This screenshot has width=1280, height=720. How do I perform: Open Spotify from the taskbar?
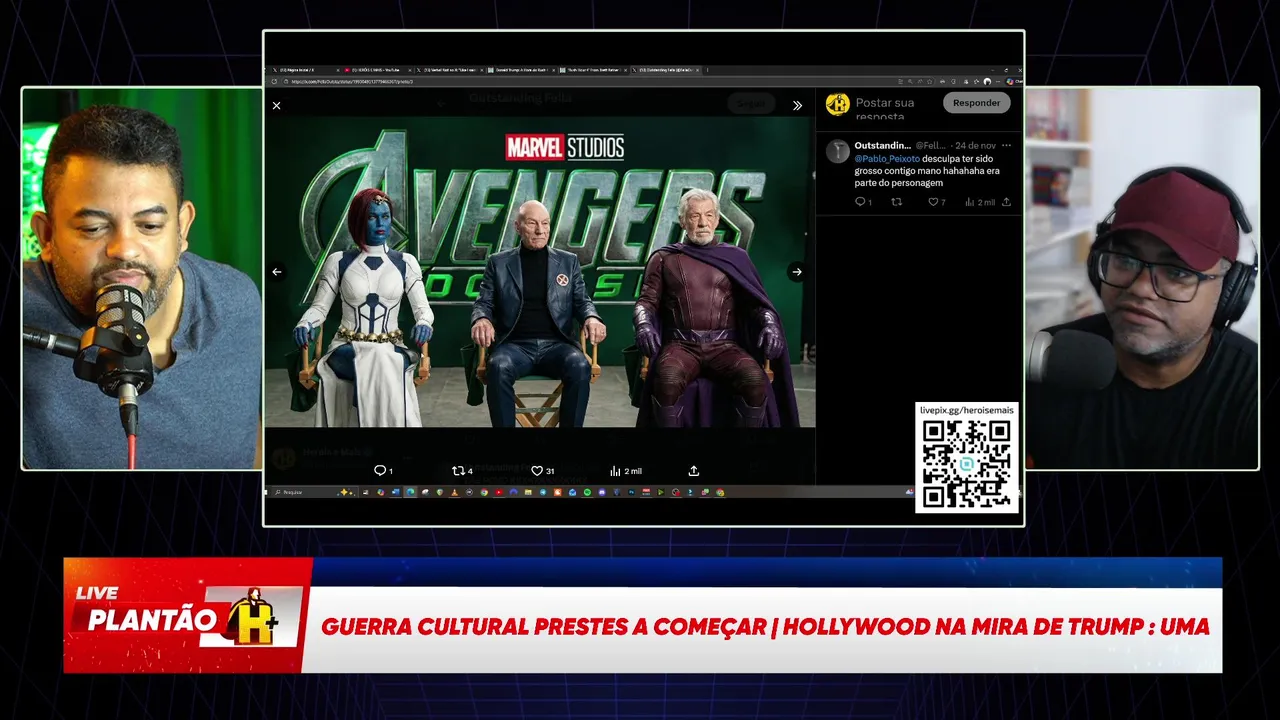[x=587, y=492]
